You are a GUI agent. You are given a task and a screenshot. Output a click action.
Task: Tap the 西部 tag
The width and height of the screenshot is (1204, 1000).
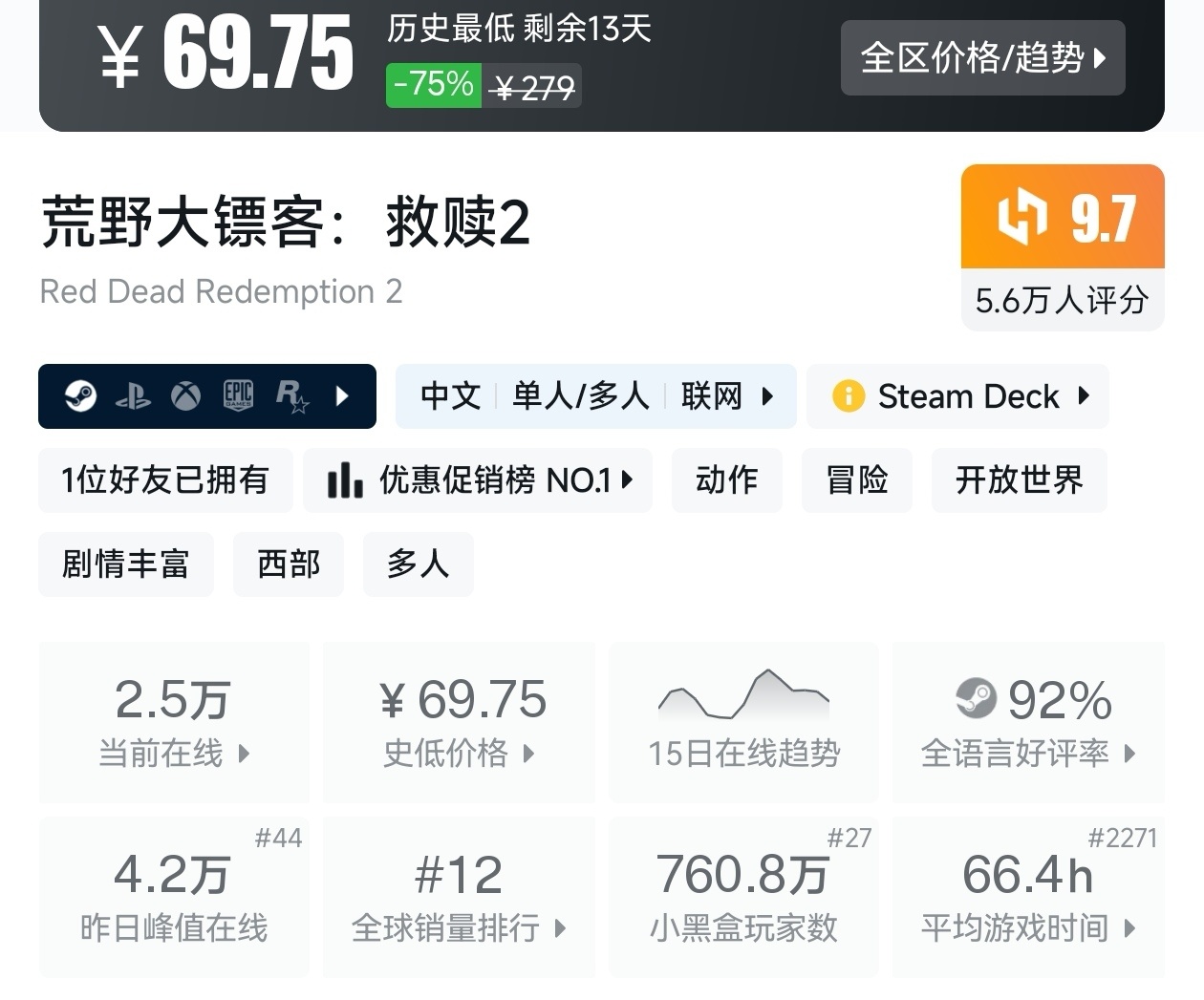tap(288, 564)
